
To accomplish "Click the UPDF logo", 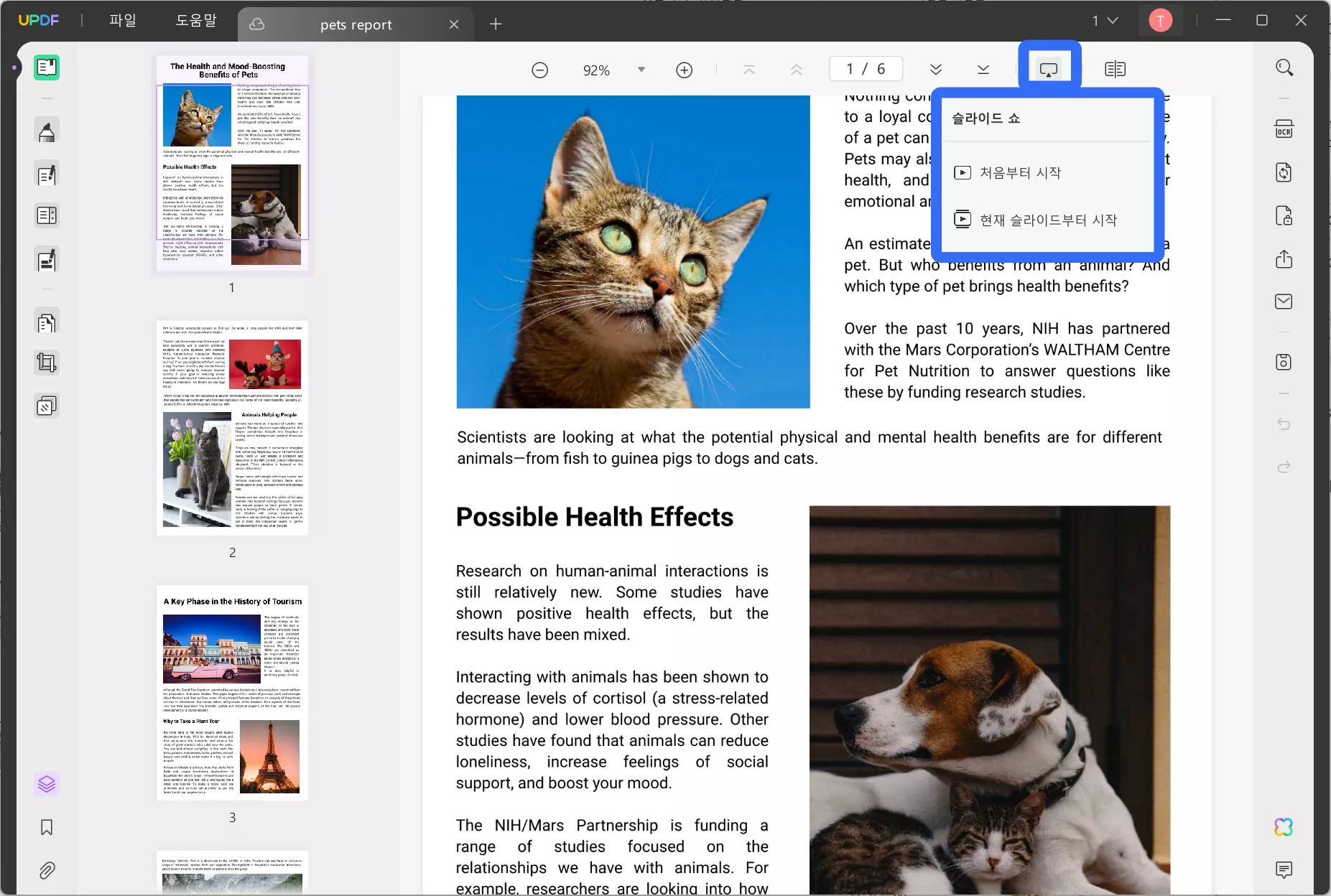I will pyautogui.click(x=39, y=21).
